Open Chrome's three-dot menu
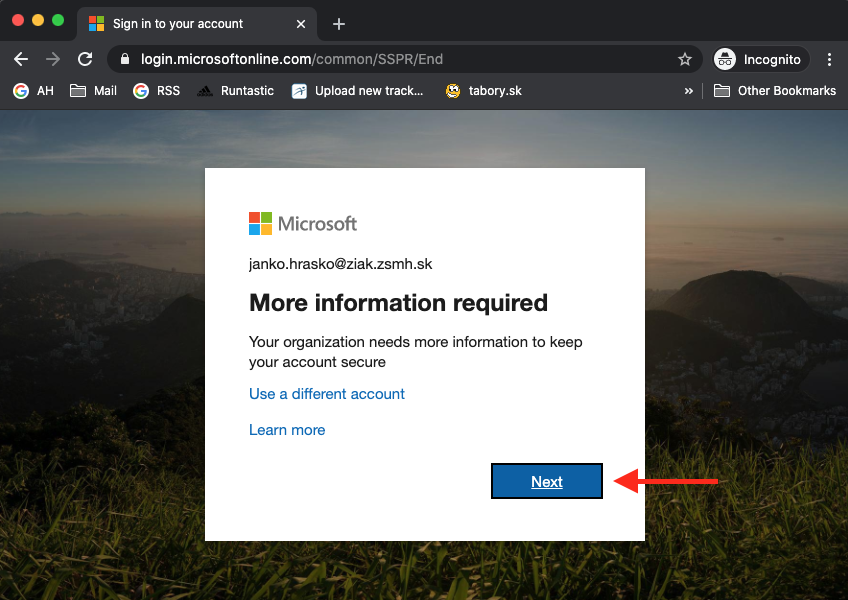 [829, 59]
